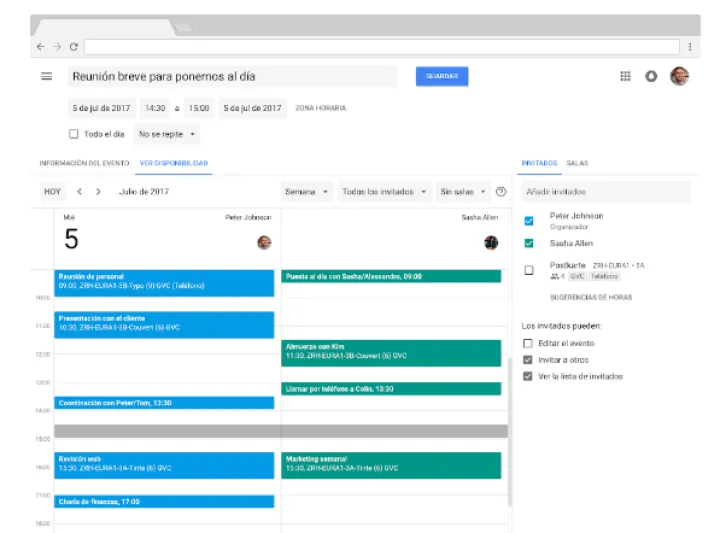Click the Añadir invitados input field
The image size is (720, 533).
tap(606, 191)
